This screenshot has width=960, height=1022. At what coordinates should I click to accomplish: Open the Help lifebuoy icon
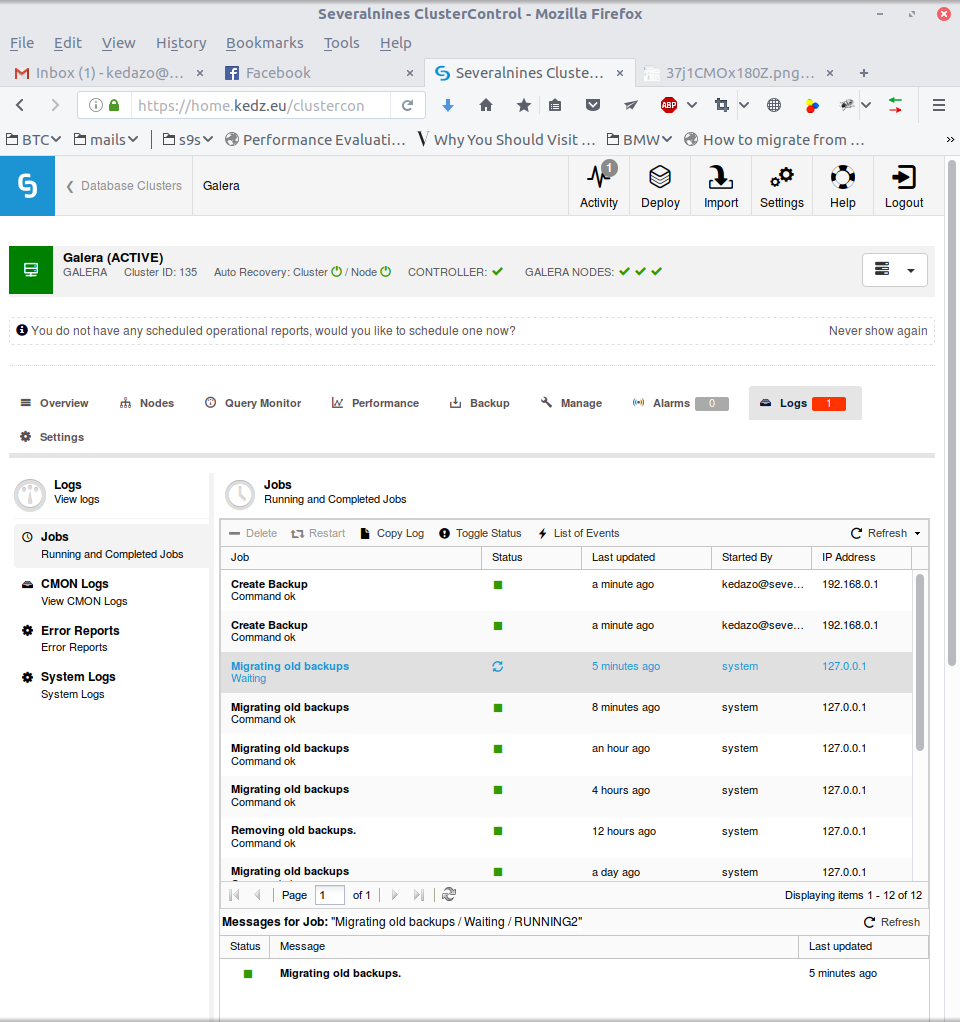[x=842, y=186]
